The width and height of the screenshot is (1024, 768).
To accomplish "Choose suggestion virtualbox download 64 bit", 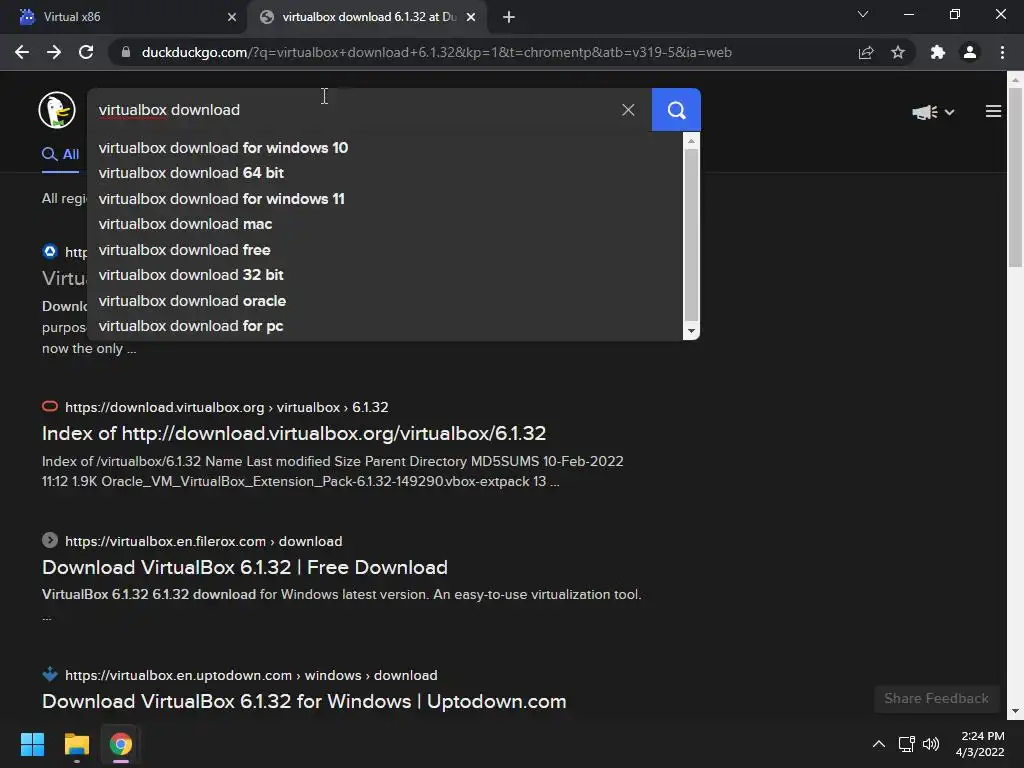I will 386,173.
